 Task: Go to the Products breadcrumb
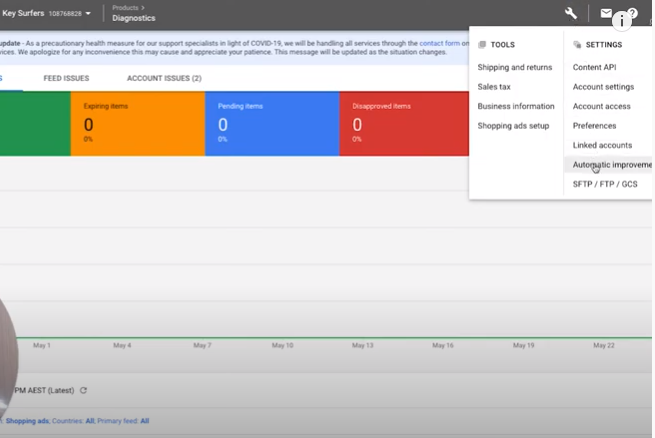[x=125, y=8]
